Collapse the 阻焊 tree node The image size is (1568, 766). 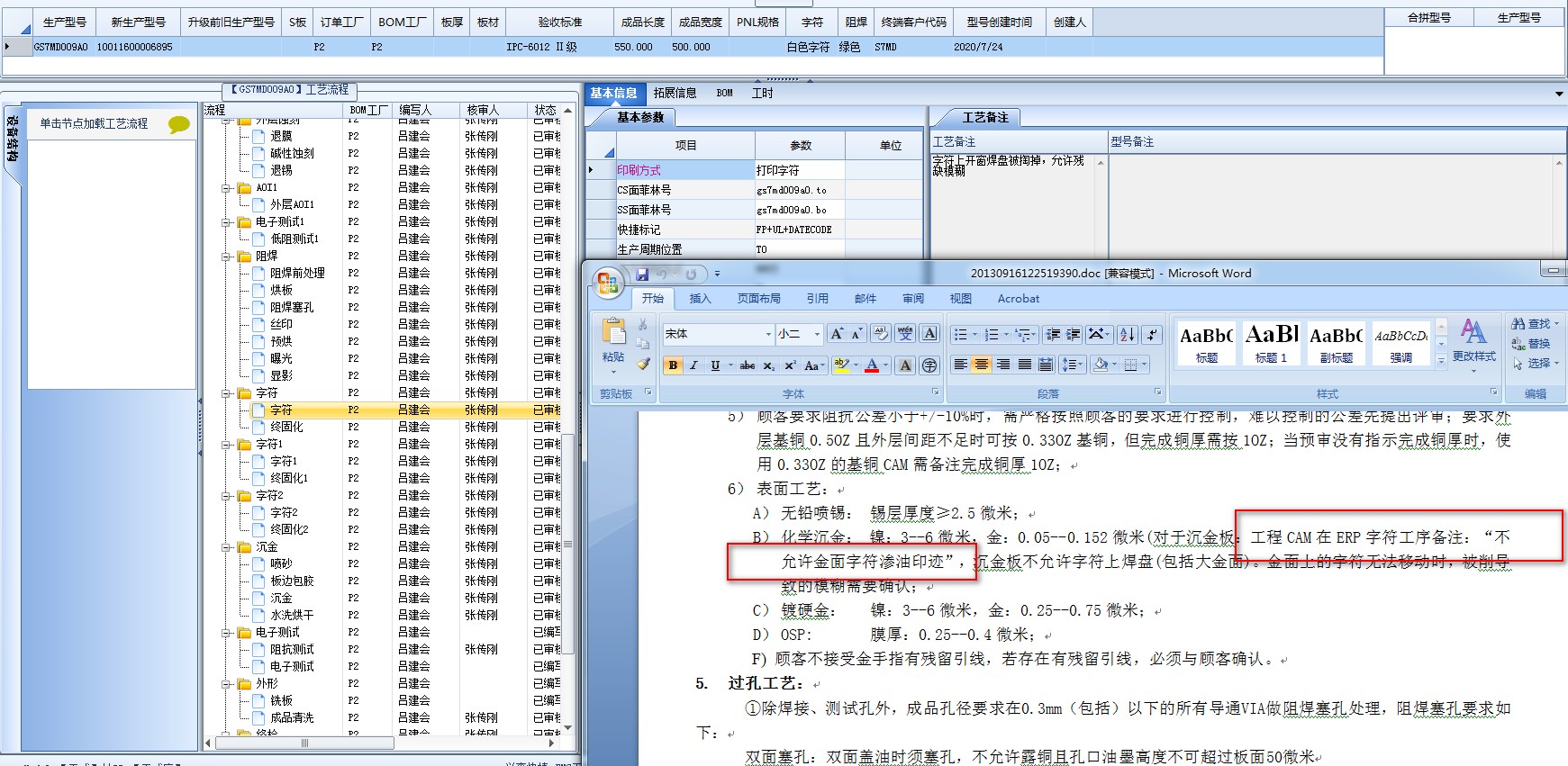pyautogui.click(x=227, y=257)
